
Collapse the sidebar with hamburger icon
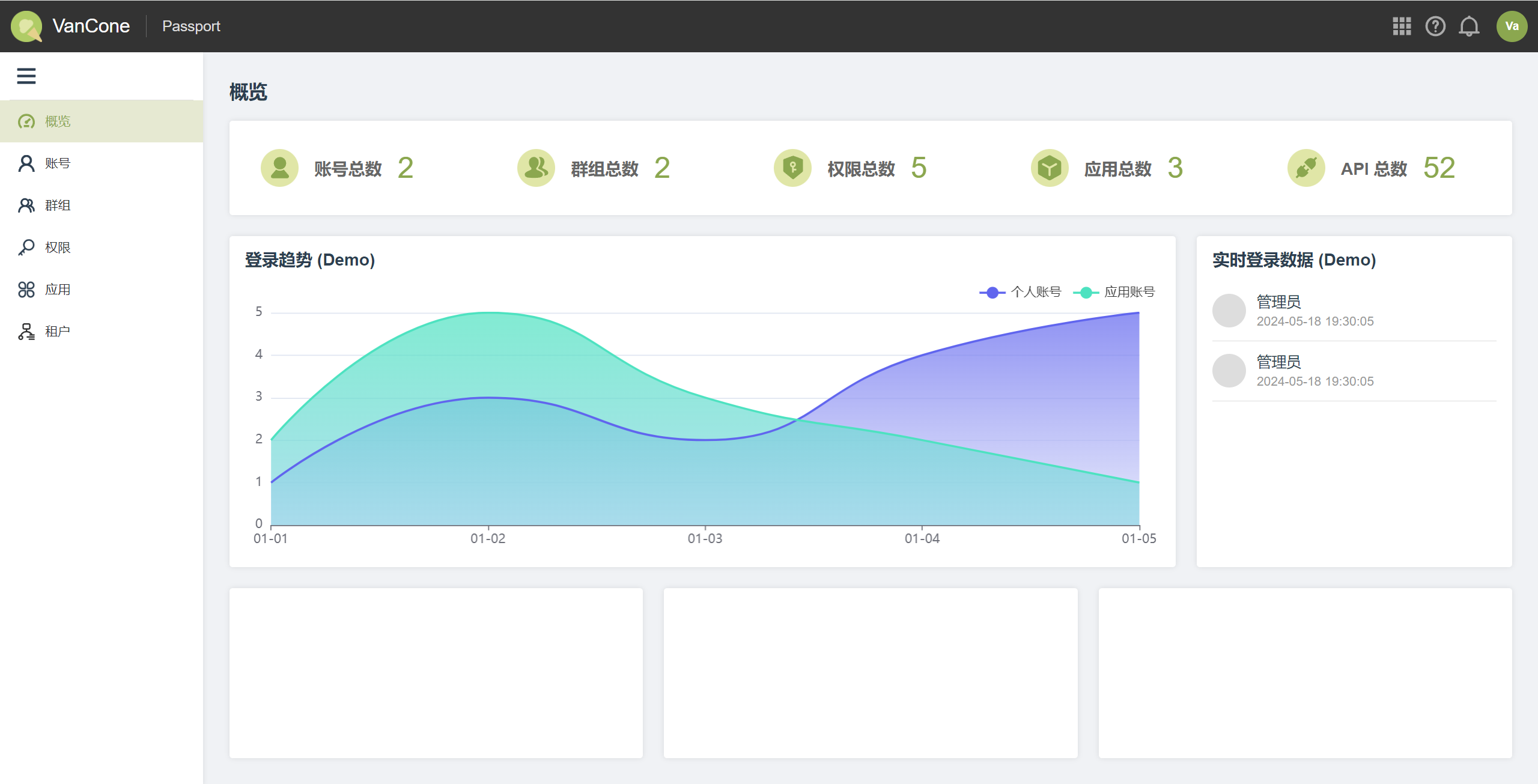point(26,76)
